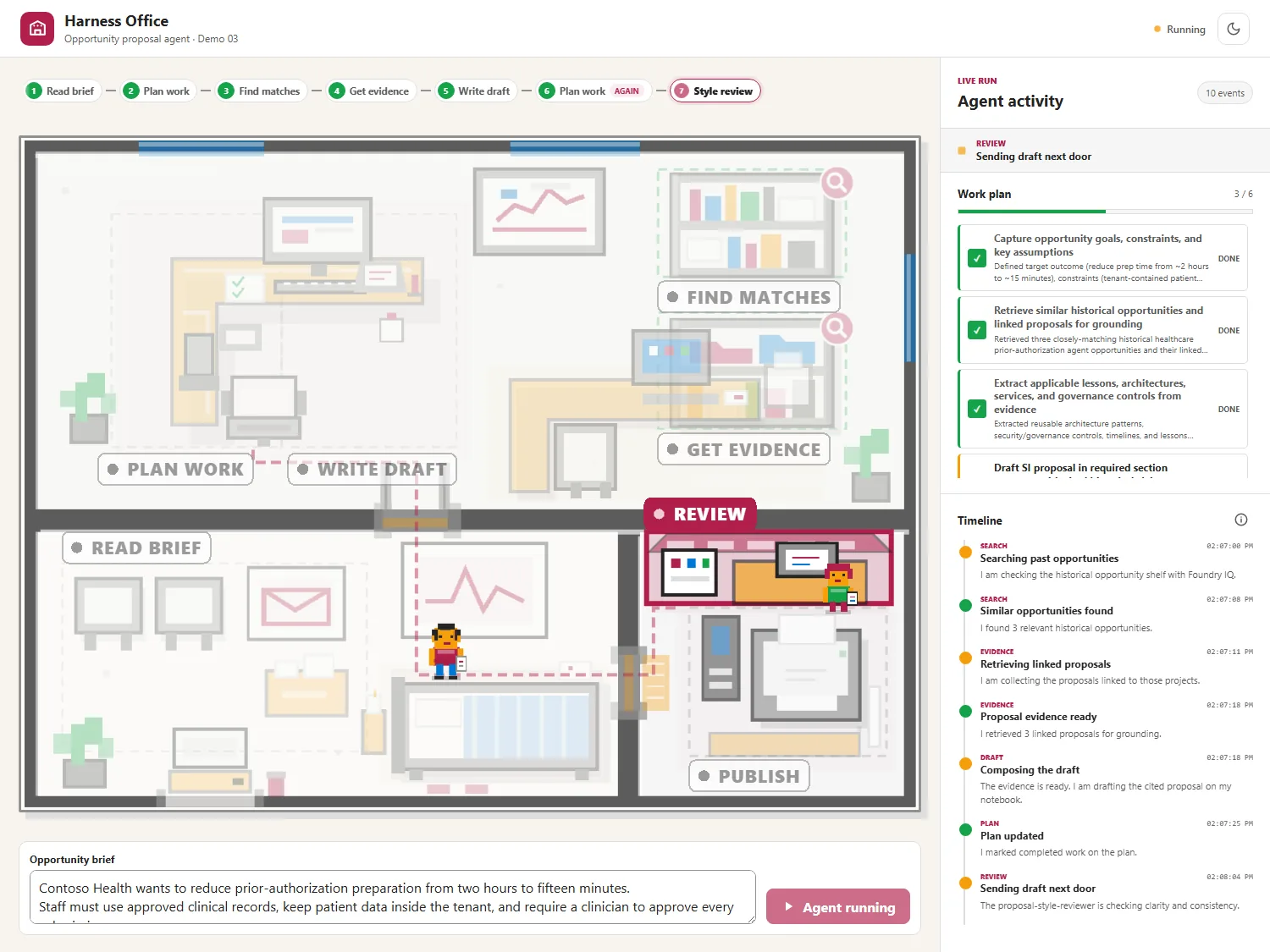Image resolution: width=1270 pixels, height=952 pixels.
Task: Click the Running status indicator
Action: (x=1180, y=29)
